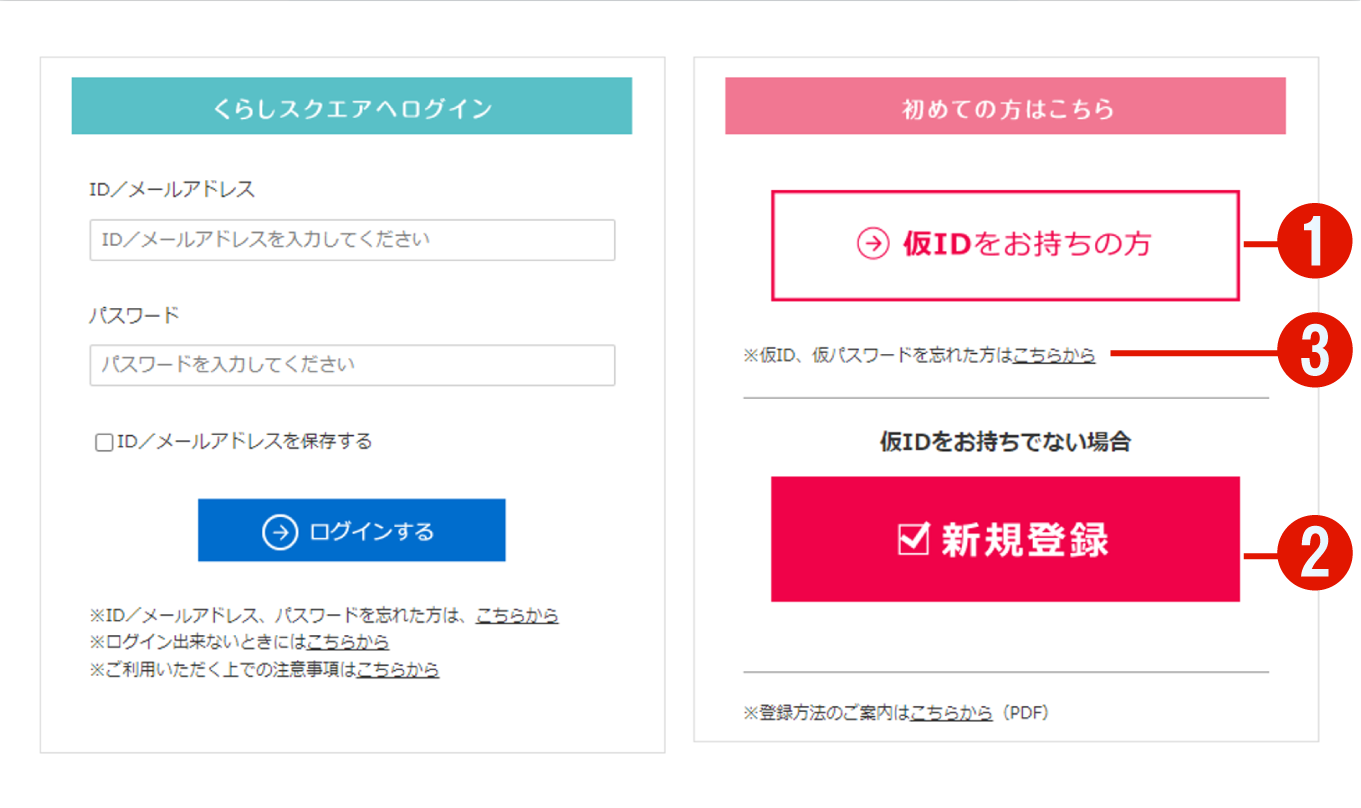Image resolution: width=1361 pixels, height=808 pixels.
Task: Enable the ID/メールアドレスを保存する checkbox
Action: tap(104, 442)
